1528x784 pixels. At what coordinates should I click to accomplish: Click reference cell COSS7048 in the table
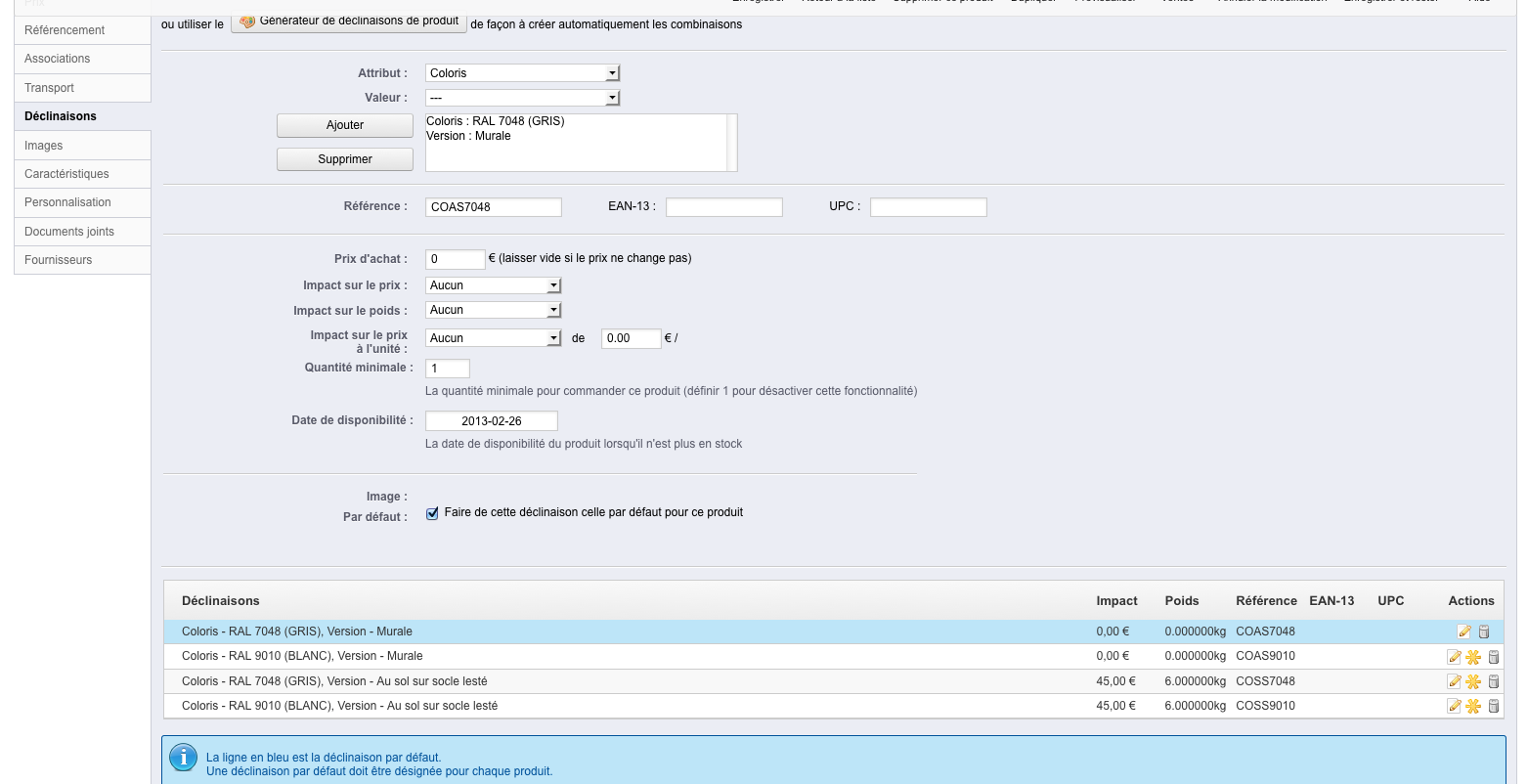point(1265,681)
